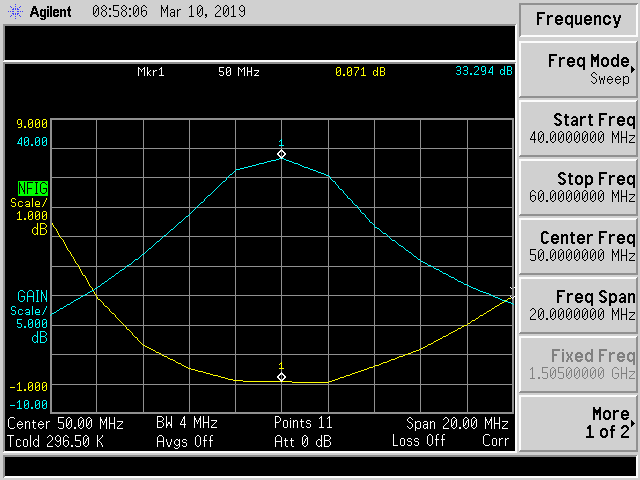640x480 pixels.
Task: Open the Start Freq 40 MHz softkey
Action: tap(578, 129)
